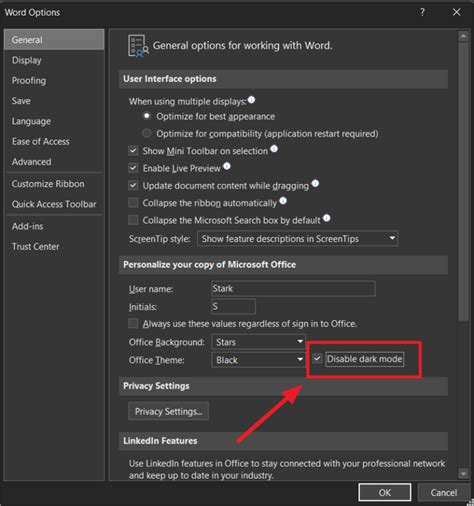474x506 pixels.
Task: Expand the Office Theme dropdown
Action: [x=258, y=360]
